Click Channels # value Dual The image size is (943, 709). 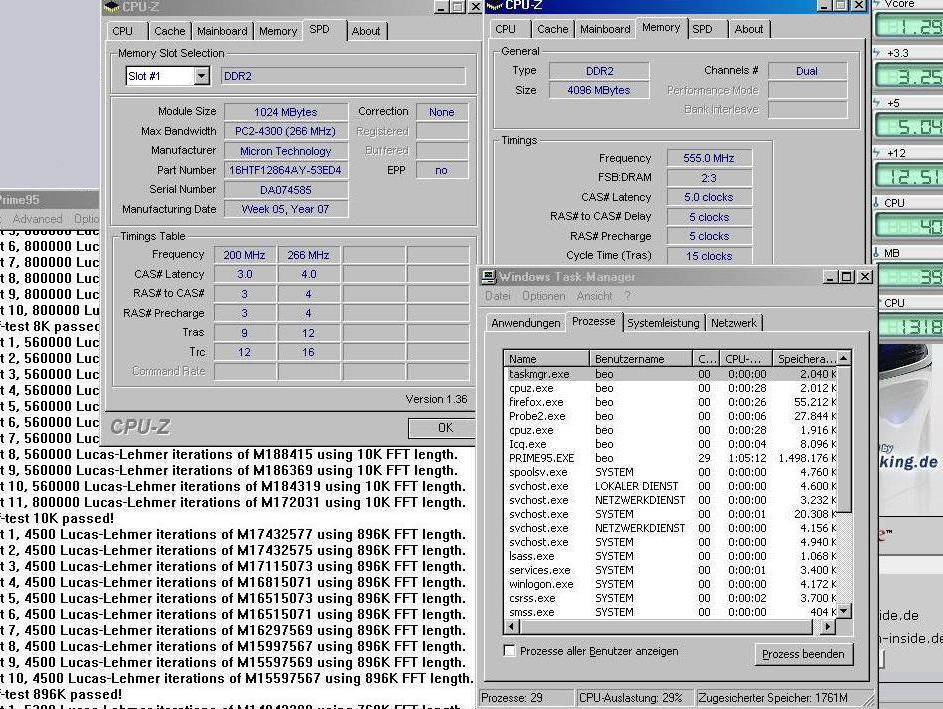(x=807, y=71)
